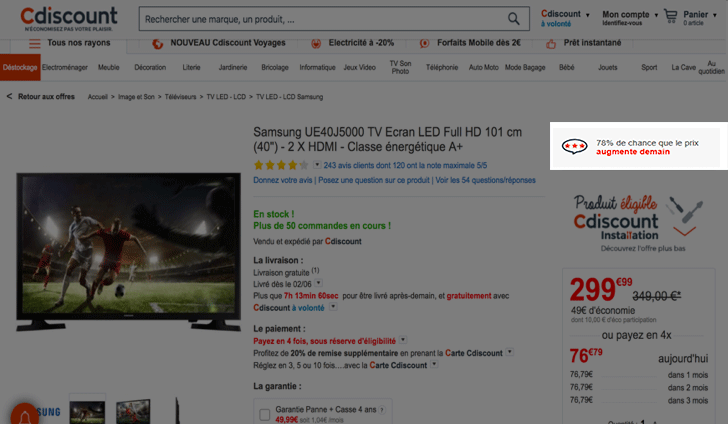The height and width of the screenshot is (424, 728).
Task: Expand the Réglez en 3, 5 ou 10 fois details
Action: click(434, 364)
